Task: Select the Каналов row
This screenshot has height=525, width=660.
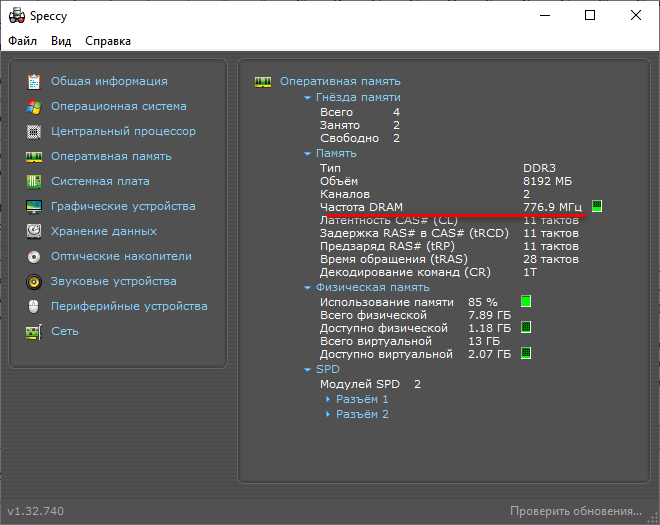Action: 425,194
